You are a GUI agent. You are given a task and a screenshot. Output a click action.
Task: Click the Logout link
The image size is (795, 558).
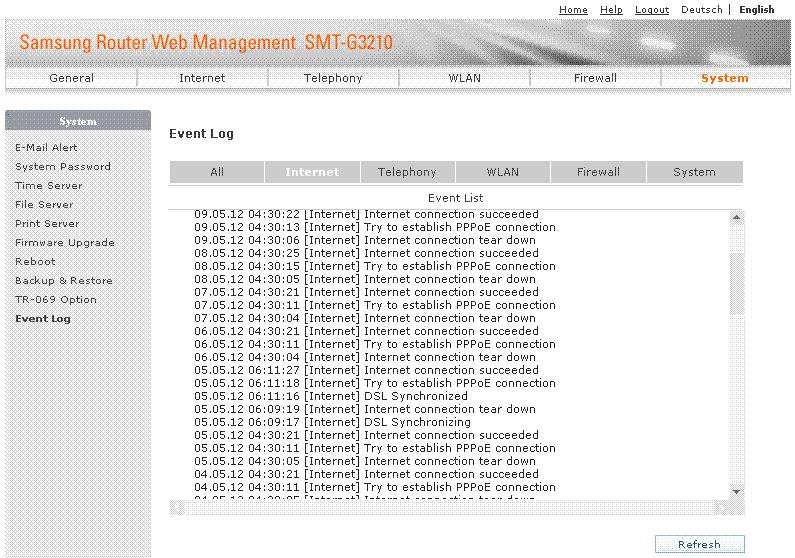pos(652,10)
